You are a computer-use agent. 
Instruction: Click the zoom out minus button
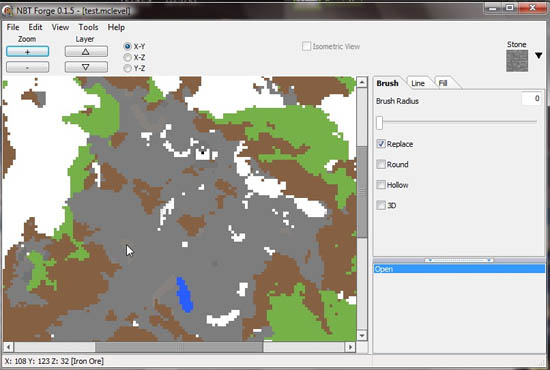27,67
